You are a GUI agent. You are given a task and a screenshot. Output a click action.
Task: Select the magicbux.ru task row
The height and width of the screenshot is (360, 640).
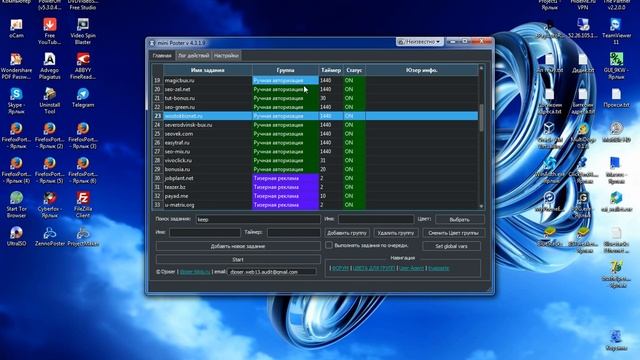pos(320,80)
